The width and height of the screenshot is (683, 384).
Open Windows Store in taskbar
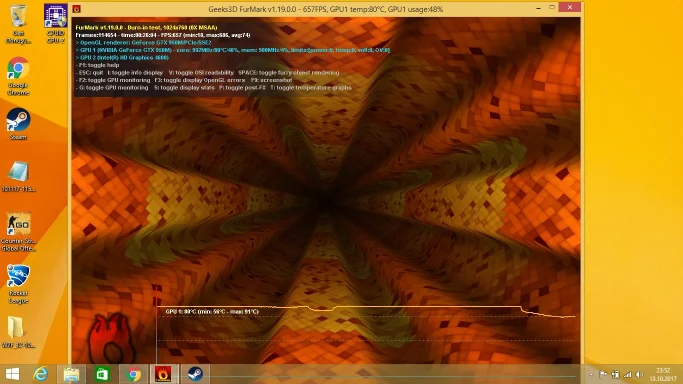[102, 374]
